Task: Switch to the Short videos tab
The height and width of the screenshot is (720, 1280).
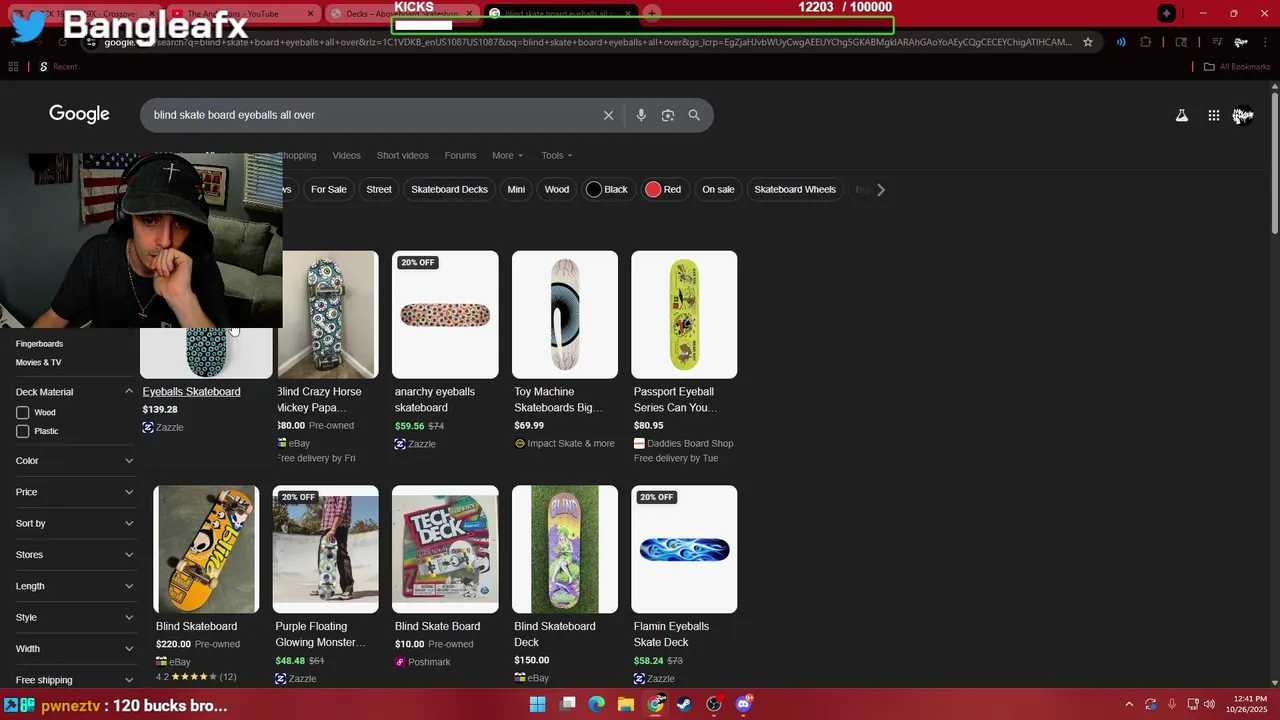Action: point(402,155)
